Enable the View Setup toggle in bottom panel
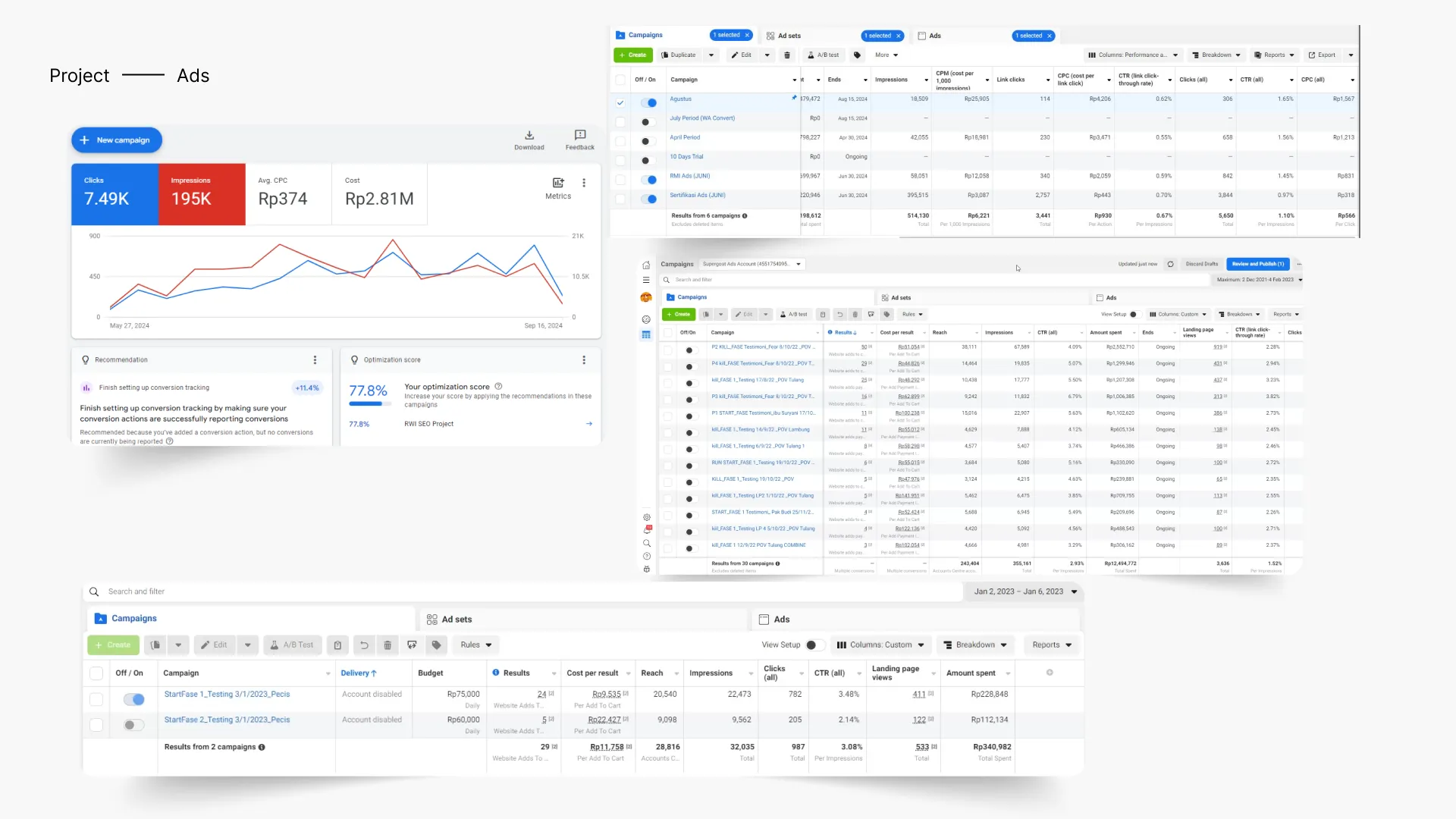The height and width of the screenshot is (819, 1456). (814, 645)
